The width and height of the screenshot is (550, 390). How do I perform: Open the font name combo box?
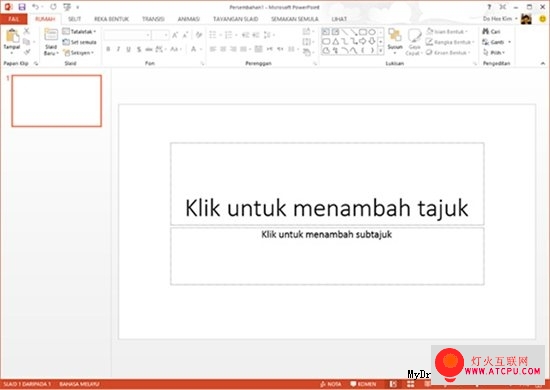coord(127,35)
